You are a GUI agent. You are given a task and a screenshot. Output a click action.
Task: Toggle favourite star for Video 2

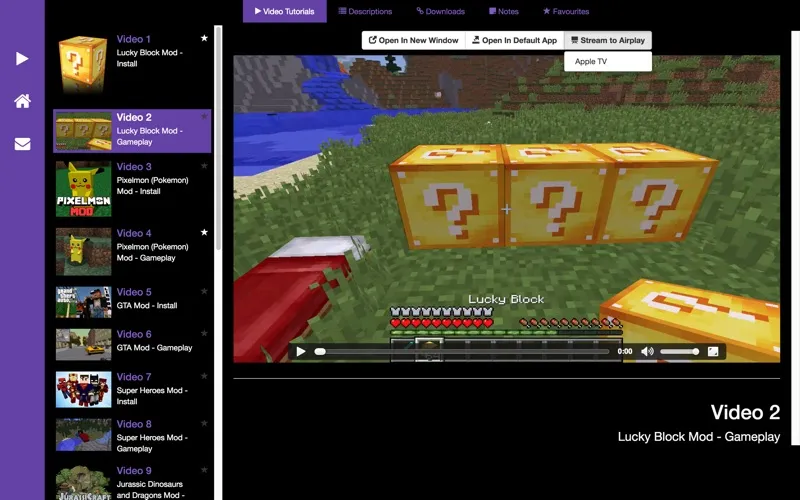(204, 116)
